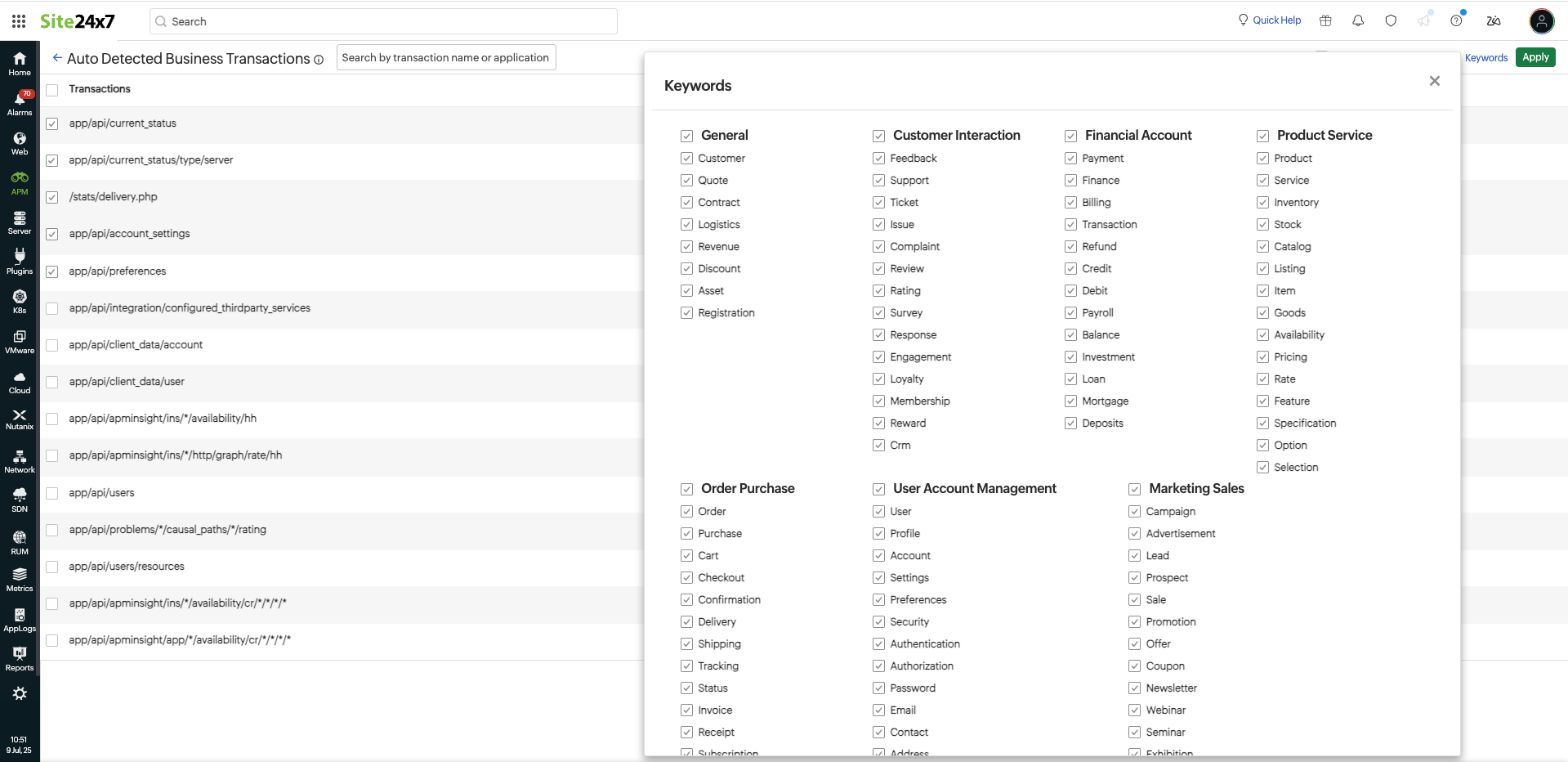The height and width of the screenshot is (762, 1568).
Task: Click the Apply button
Action: tap(1535, 57)
